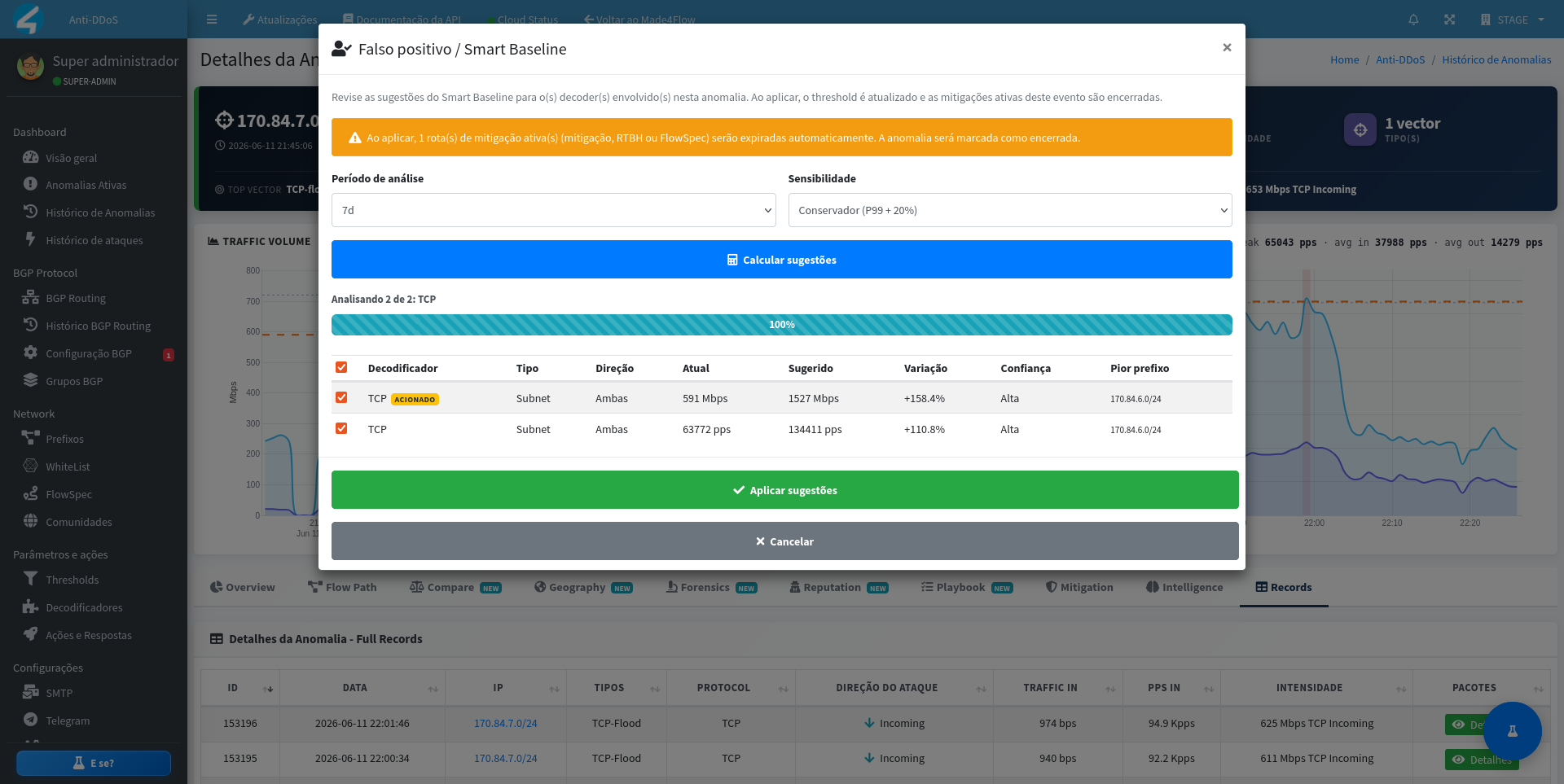Image resolution: width=1564 pixels, height=784 pixels.
Task: Open the Anti-DDoS breadcrumb link
Action: 1400,59
